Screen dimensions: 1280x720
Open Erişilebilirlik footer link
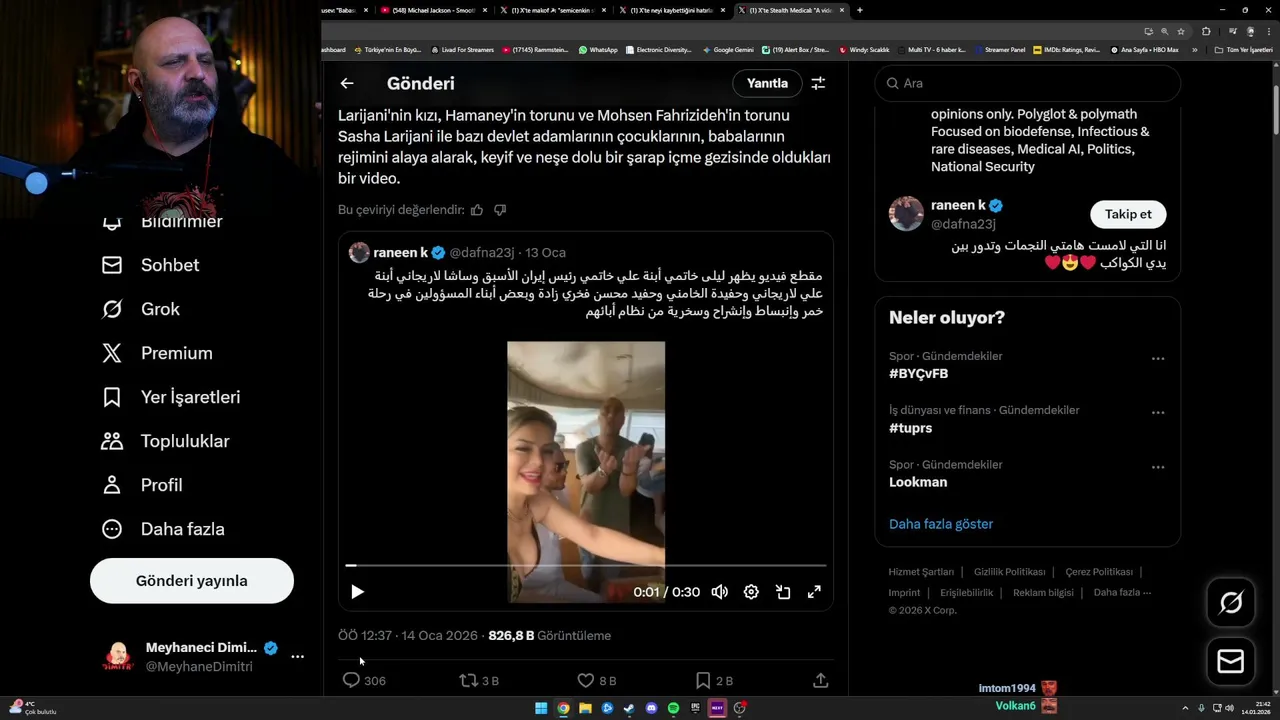point(967,593)
